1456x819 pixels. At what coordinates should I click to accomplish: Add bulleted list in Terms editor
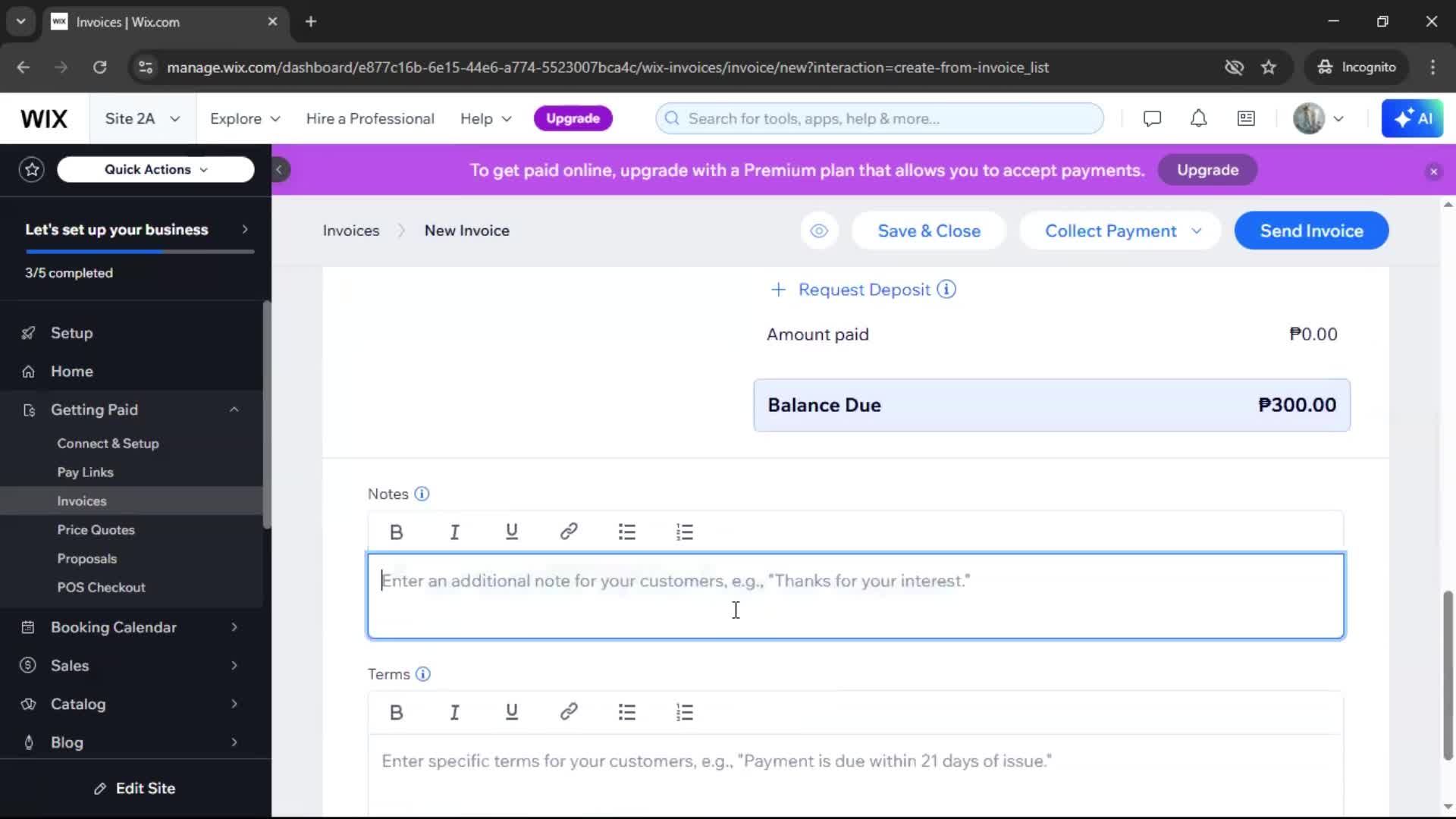(626, 713)
